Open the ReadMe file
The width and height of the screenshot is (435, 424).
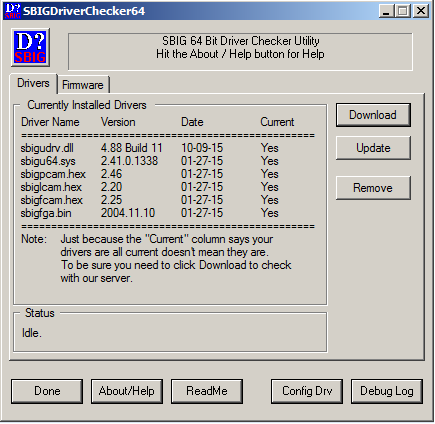tap(207, 391)
